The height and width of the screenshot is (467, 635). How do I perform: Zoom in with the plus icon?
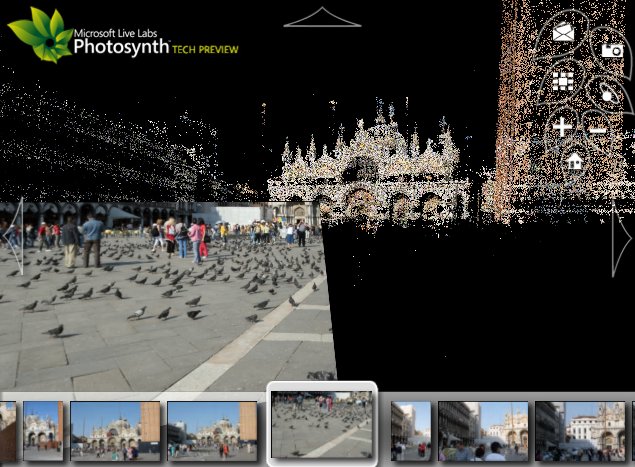(562, 127)
